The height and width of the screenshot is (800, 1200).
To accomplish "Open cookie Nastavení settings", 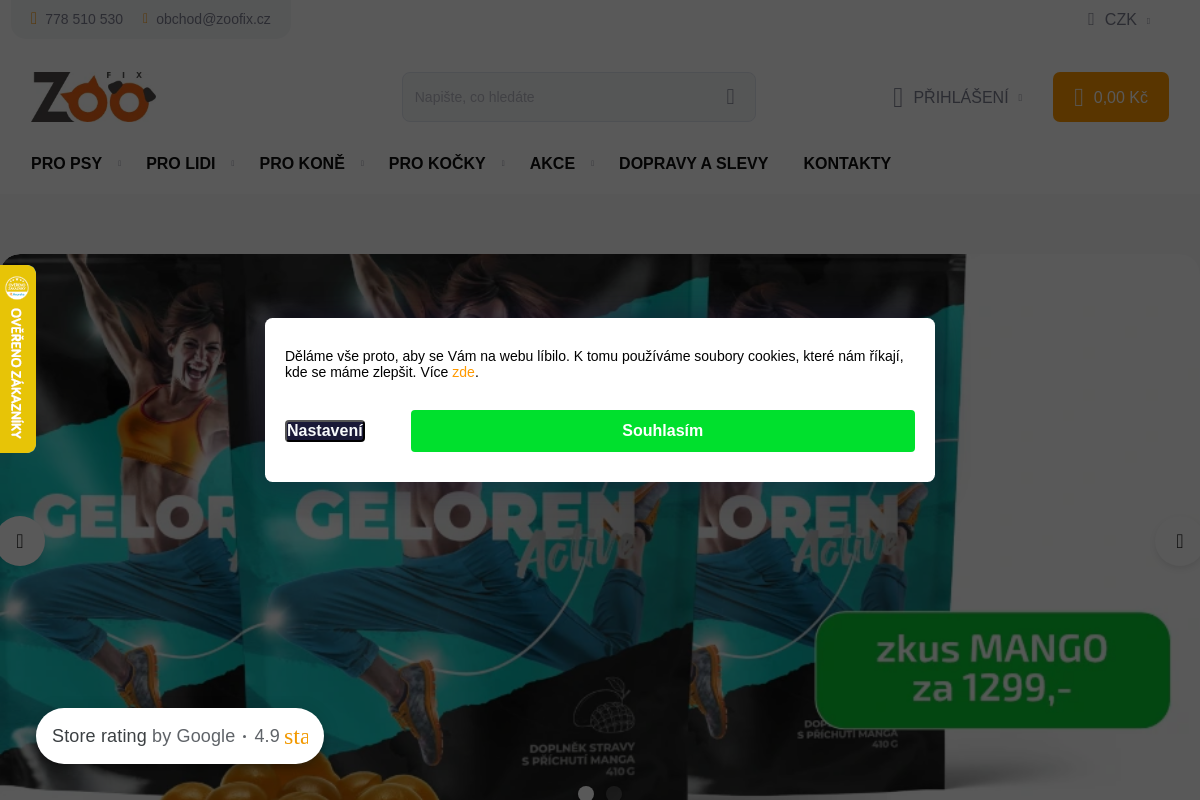I will [x=325, y=431].
